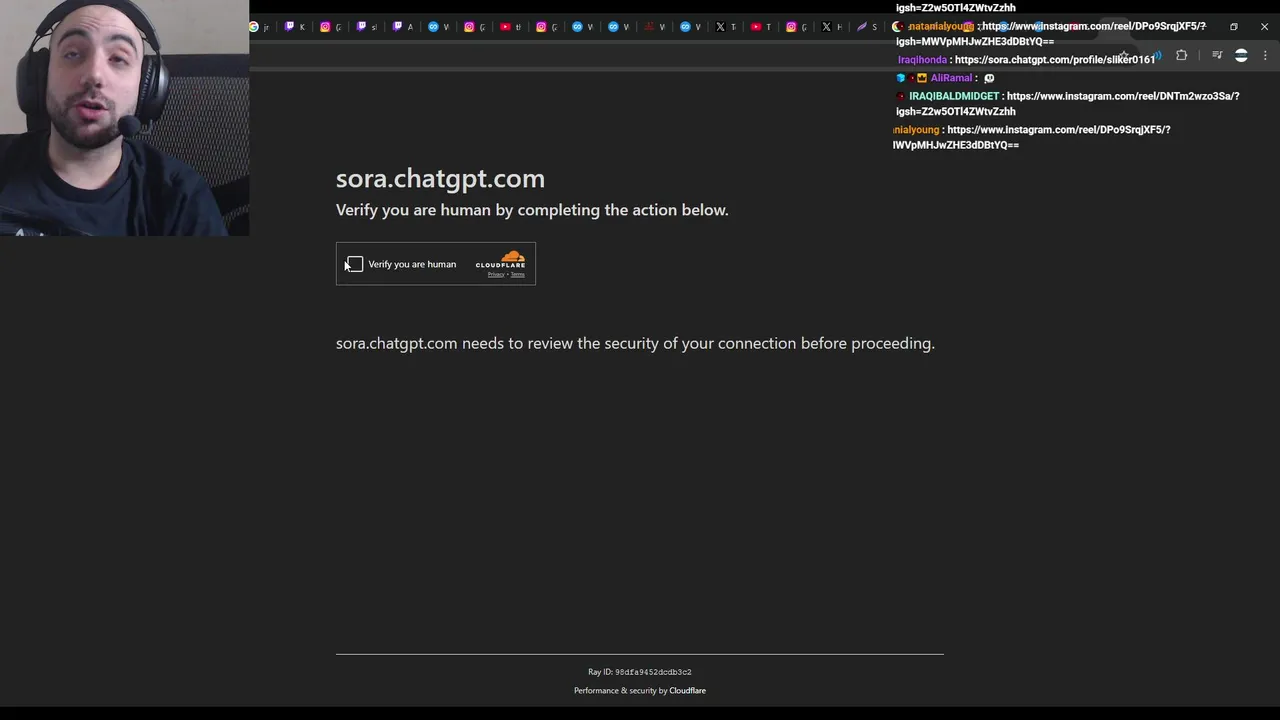
Task: Open Cloudflare Terms link in widget
Action: (517, 274)
